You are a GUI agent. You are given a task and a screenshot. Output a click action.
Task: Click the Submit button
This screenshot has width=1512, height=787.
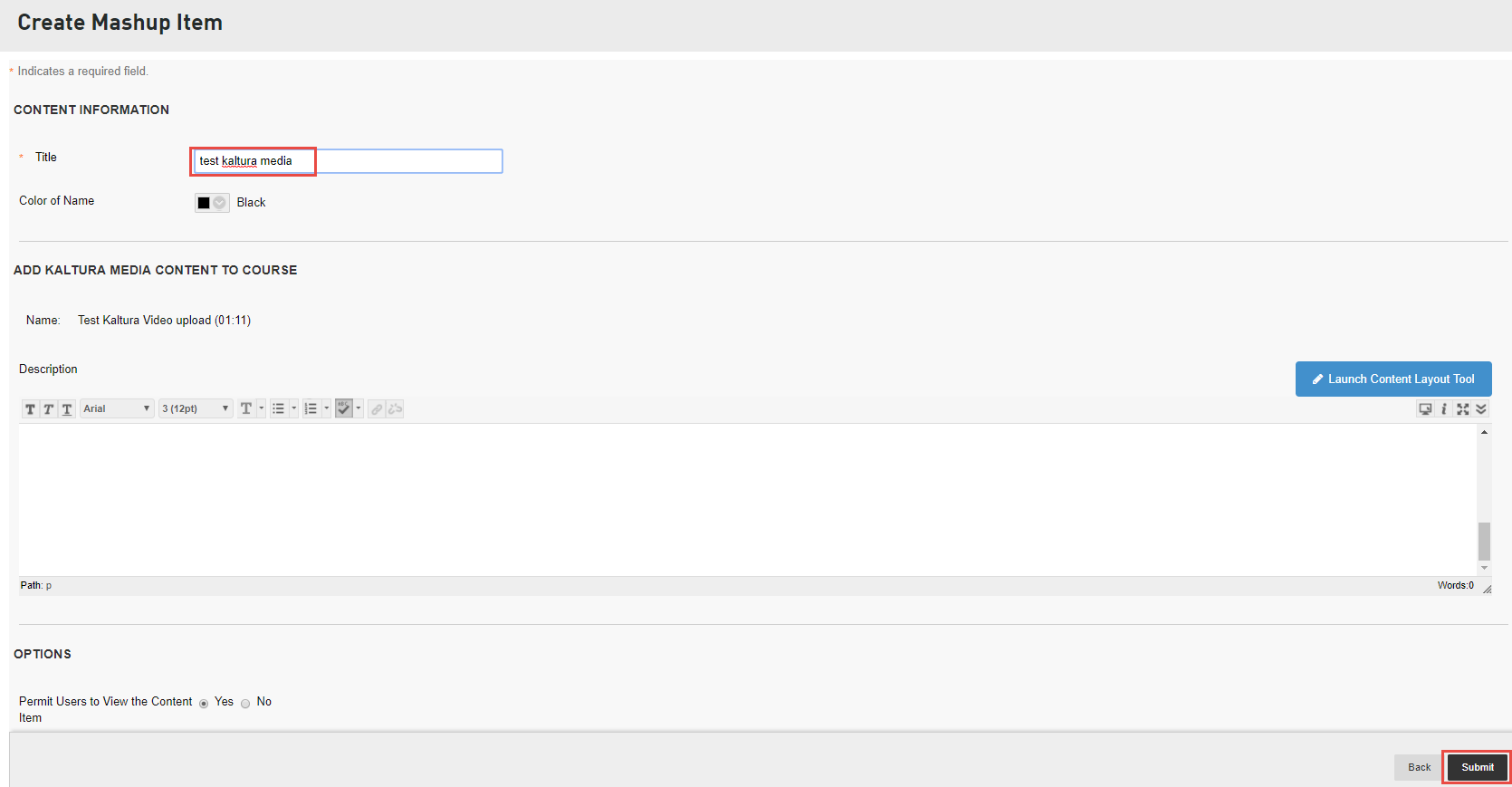[1477, 767]
